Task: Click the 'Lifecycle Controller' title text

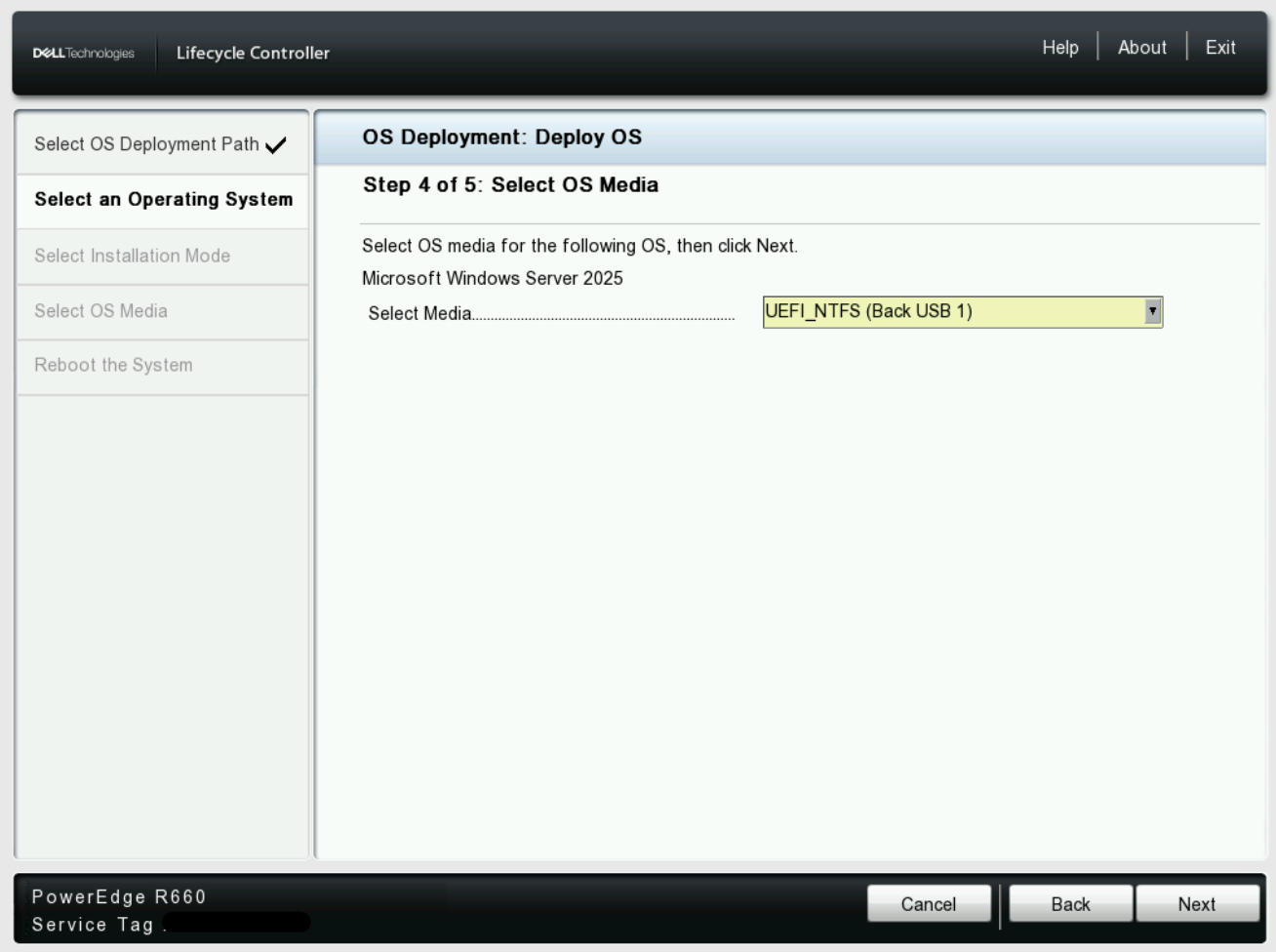Action: click(x=253, y=53)
